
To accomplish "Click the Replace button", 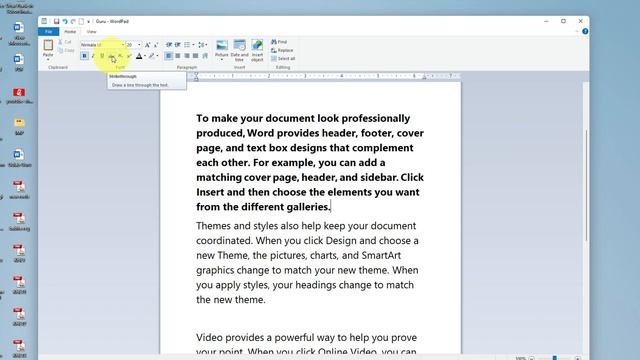I will 282,50.
